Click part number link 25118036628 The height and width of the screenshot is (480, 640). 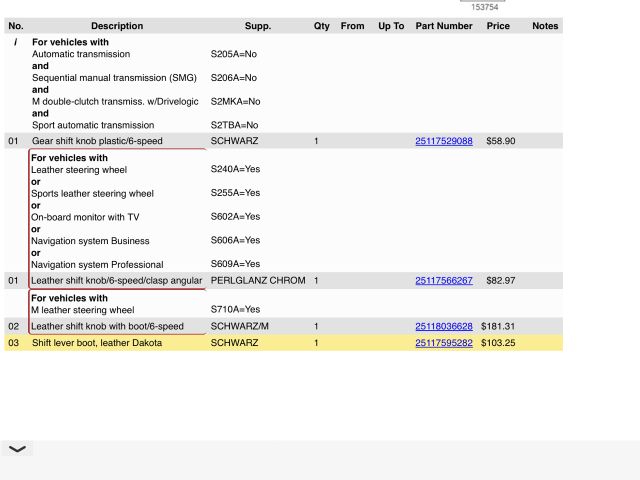tap(443, 327)
